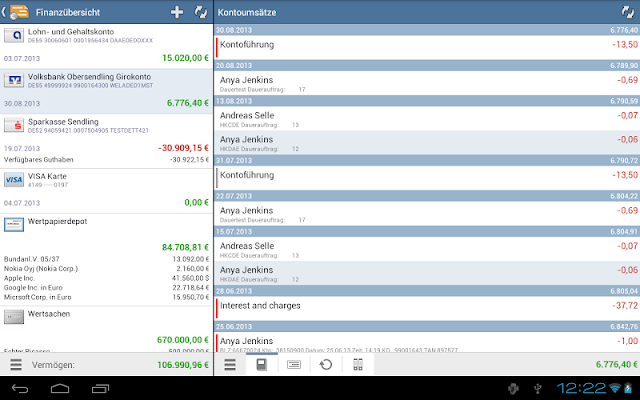Viewport: 640px width, 400px height.
Task: Switch to the standing orders circular-arrow tab
Action: pyautogui.click(x=326, y=364)
